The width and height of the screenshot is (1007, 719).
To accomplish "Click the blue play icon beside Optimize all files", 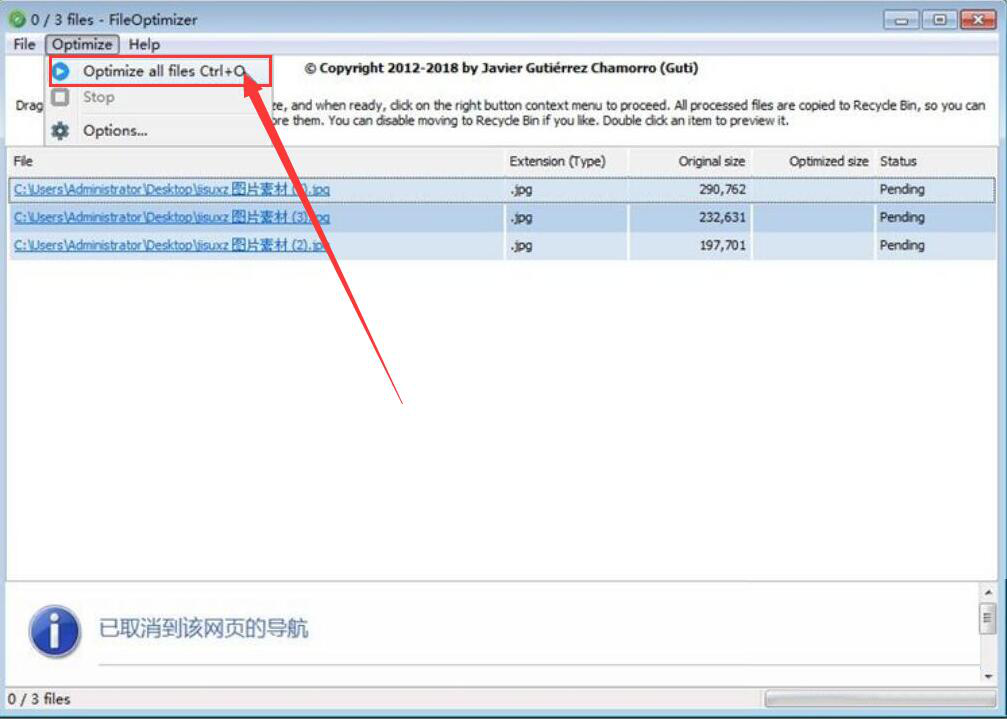I will (60, 71).
